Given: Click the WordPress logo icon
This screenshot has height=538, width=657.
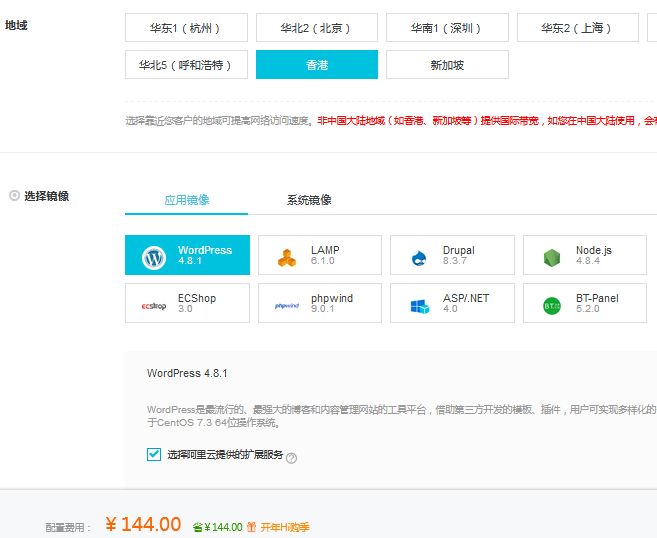Looking at the screenshot, I should [x=154, y=258].
